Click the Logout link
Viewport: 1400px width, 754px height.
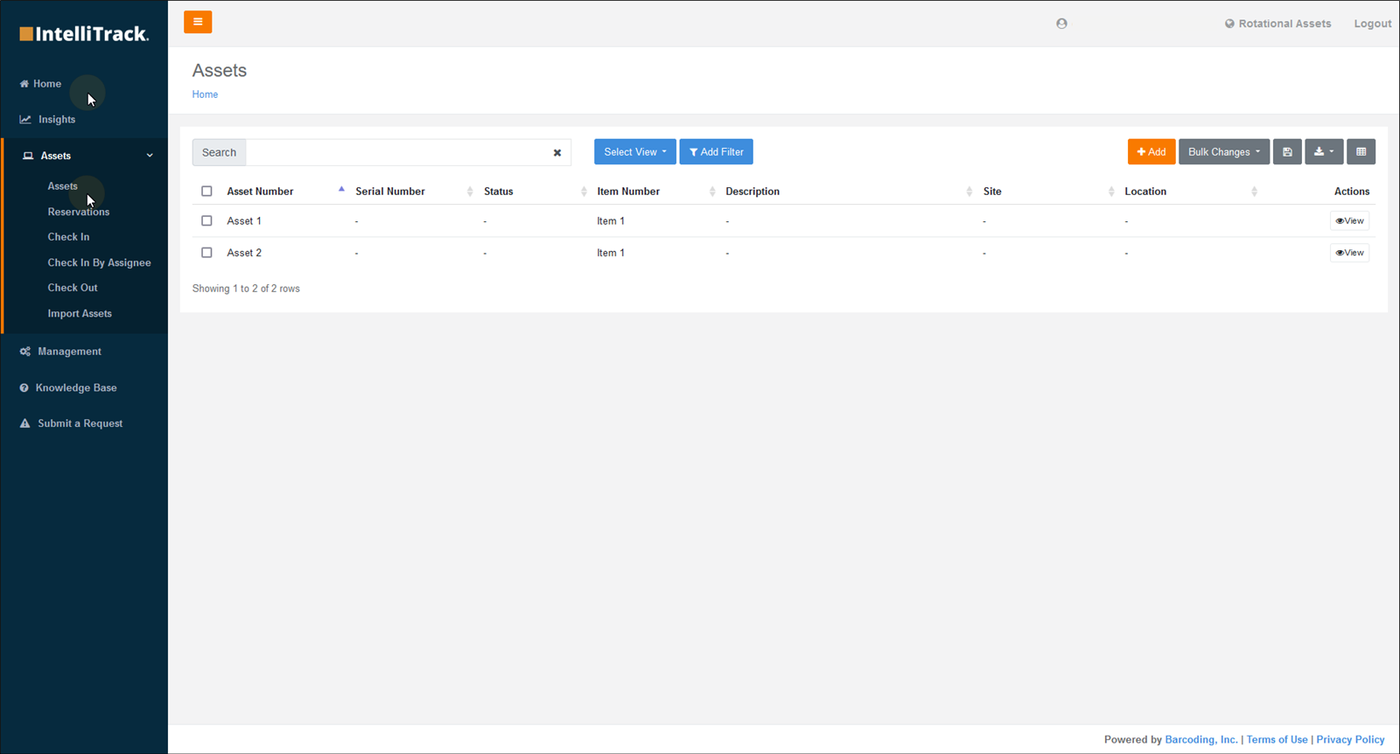(x=1372, y=24)
